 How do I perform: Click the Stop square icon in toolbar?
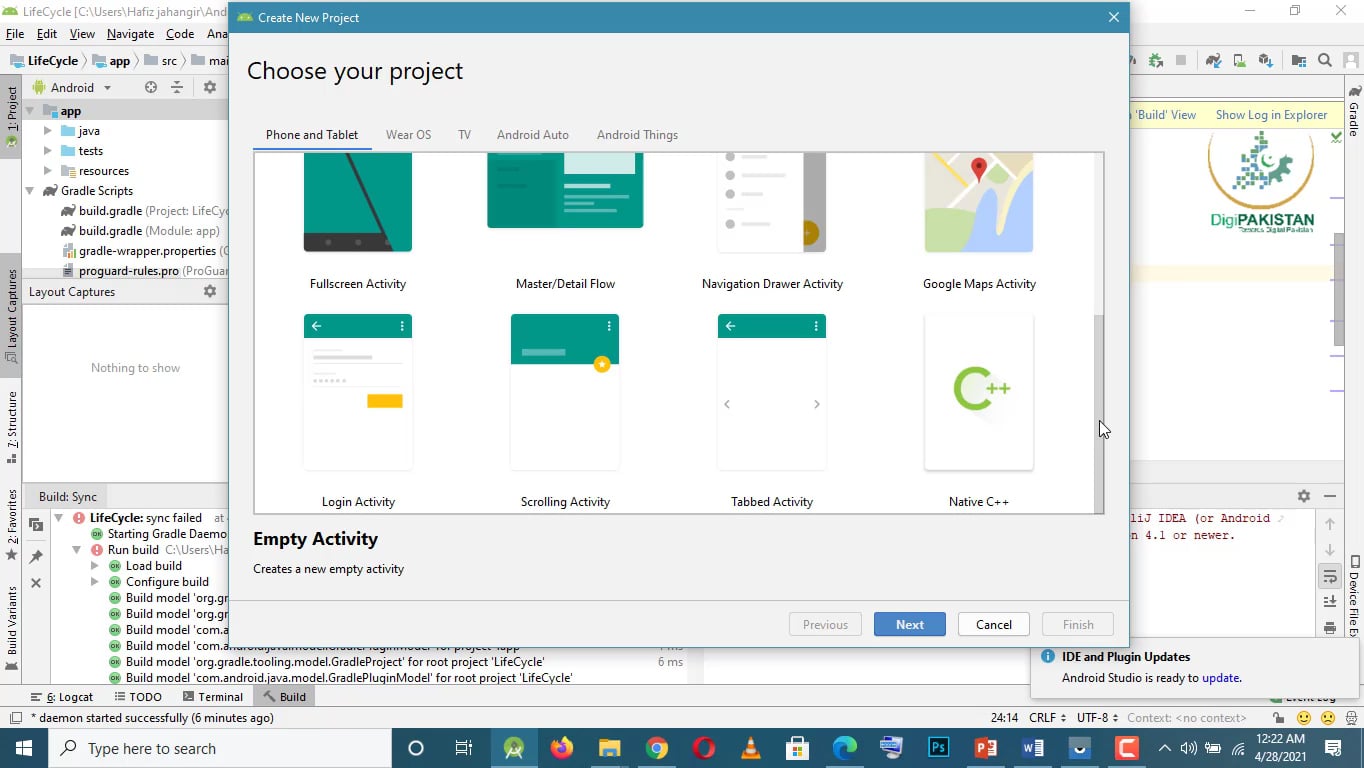pos(1181,61)
